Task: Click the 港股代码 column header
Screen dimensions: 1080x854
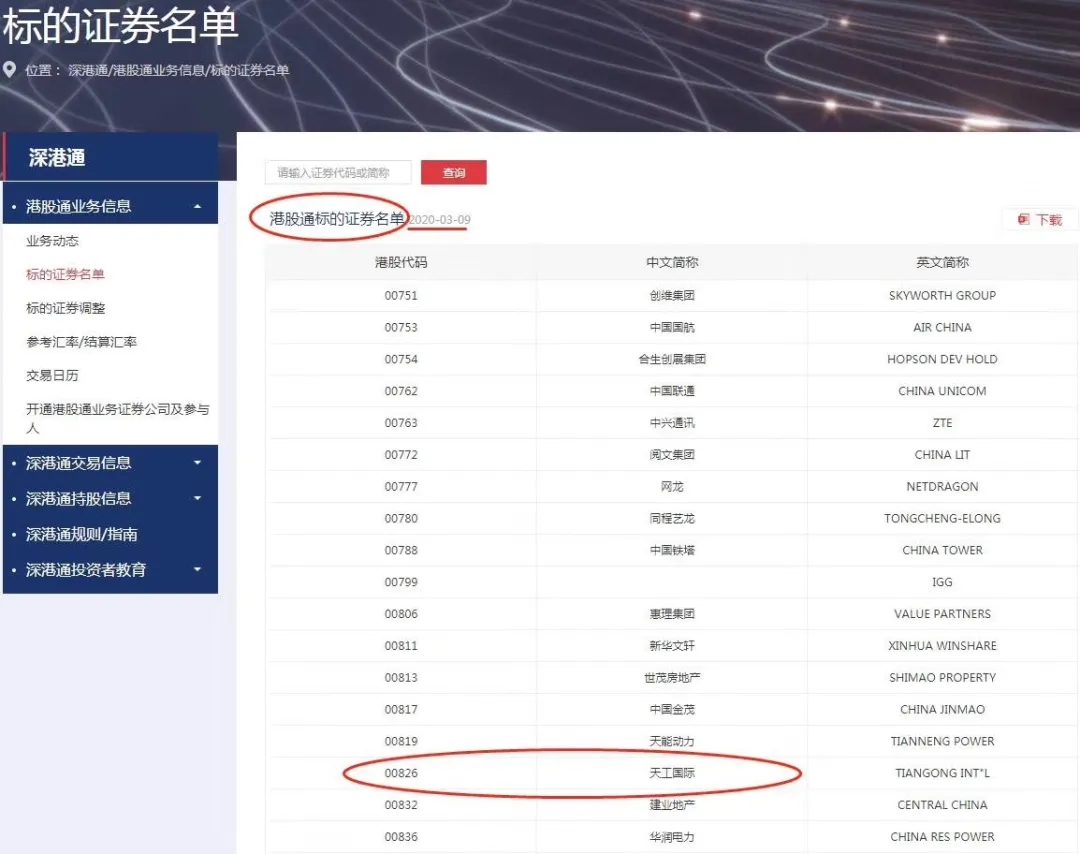Action: (x=400, y=262)
